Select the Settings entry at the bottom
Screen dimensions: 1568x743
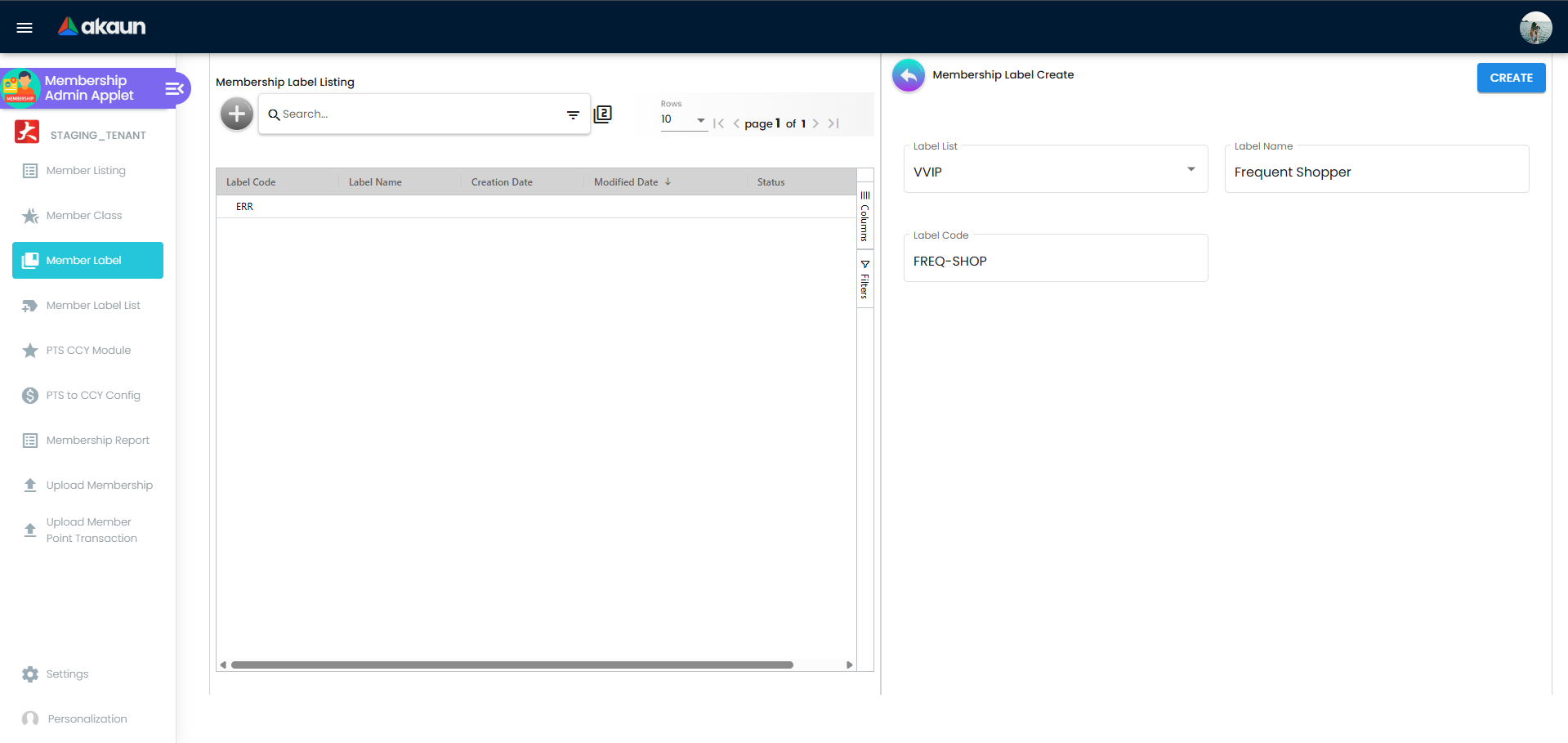[30, 674]
